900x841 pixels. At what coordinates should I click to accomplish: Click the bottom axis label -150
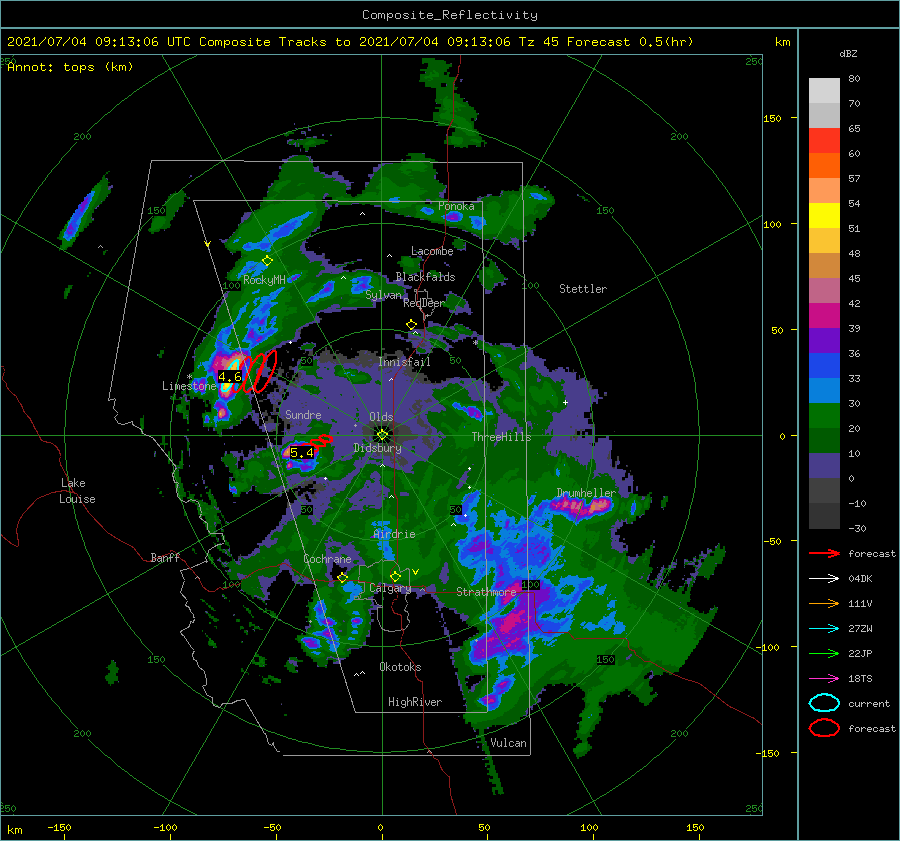coord(59,827)
